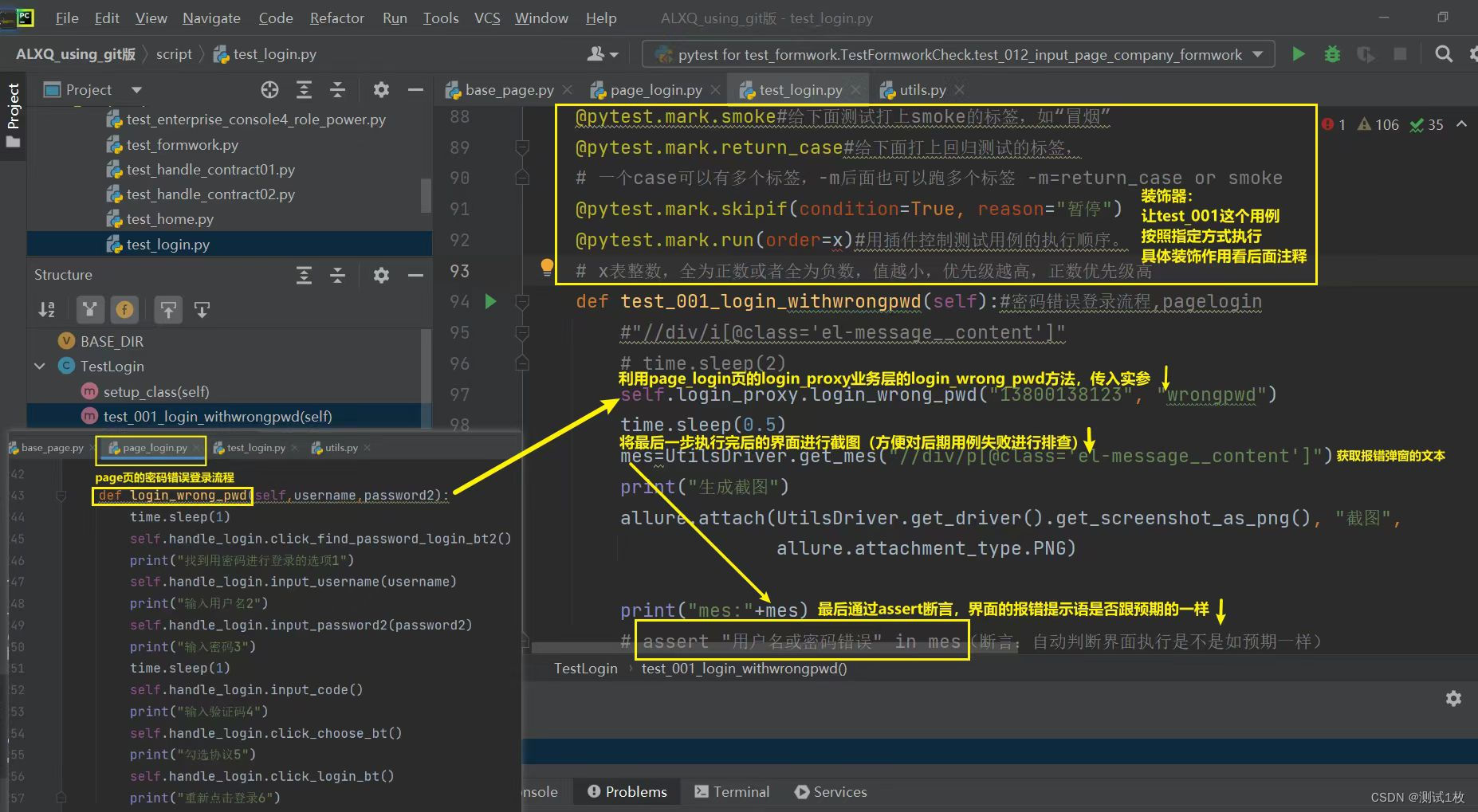1478x812 pixels.
Task: Open the VCS menu
Action: (487, 18)
